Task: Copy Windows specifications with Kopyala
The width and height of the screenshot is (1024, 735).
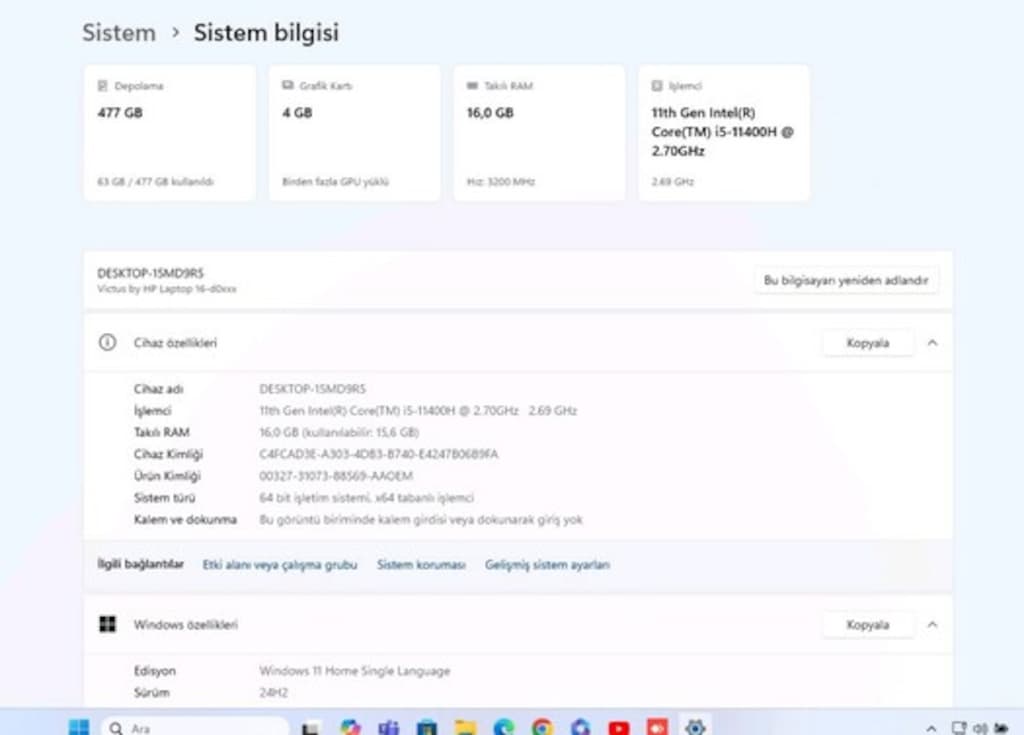Action: coord(868,625)
